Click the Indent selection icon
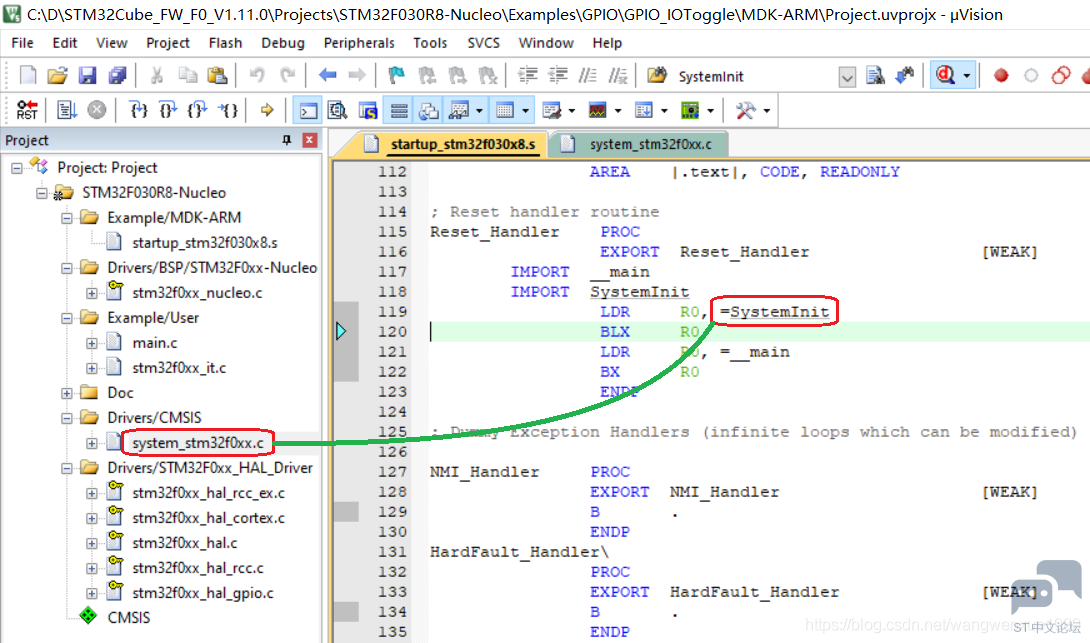Viewport: 1090px width, 643px height. point(528,75)
